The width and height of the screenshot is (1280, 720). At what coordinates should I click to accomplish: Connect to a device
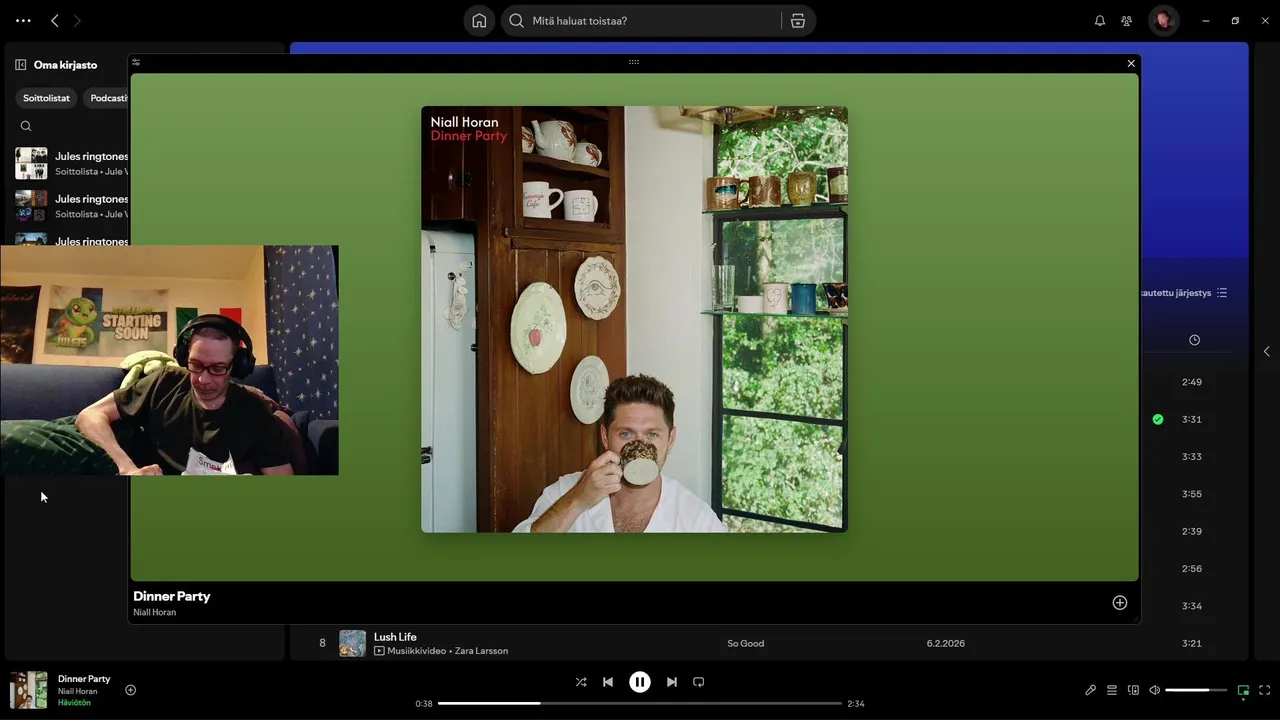(1133, 690)
